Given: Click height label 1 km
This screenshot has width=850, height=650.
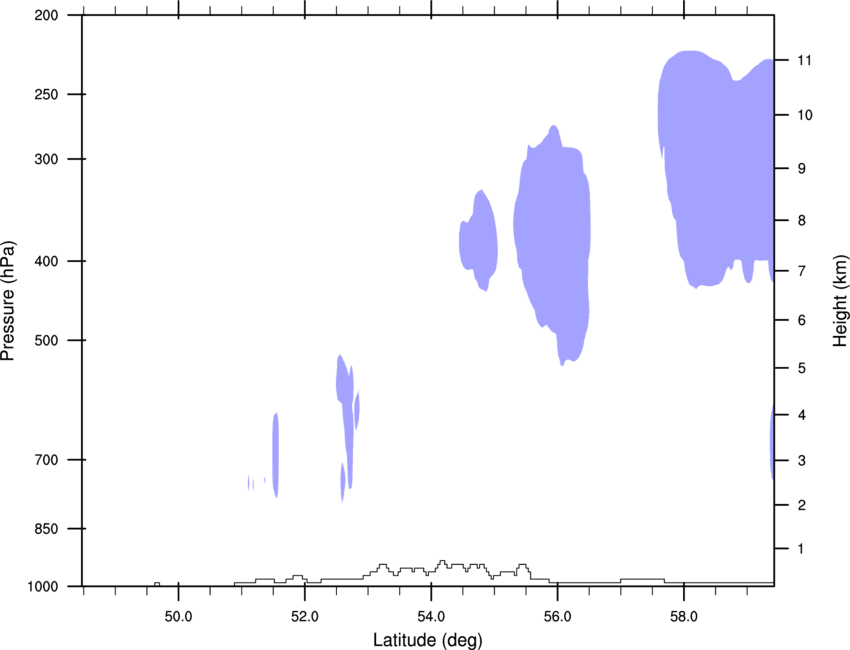Looking at the screenshot, I should [x=802, y=549].
